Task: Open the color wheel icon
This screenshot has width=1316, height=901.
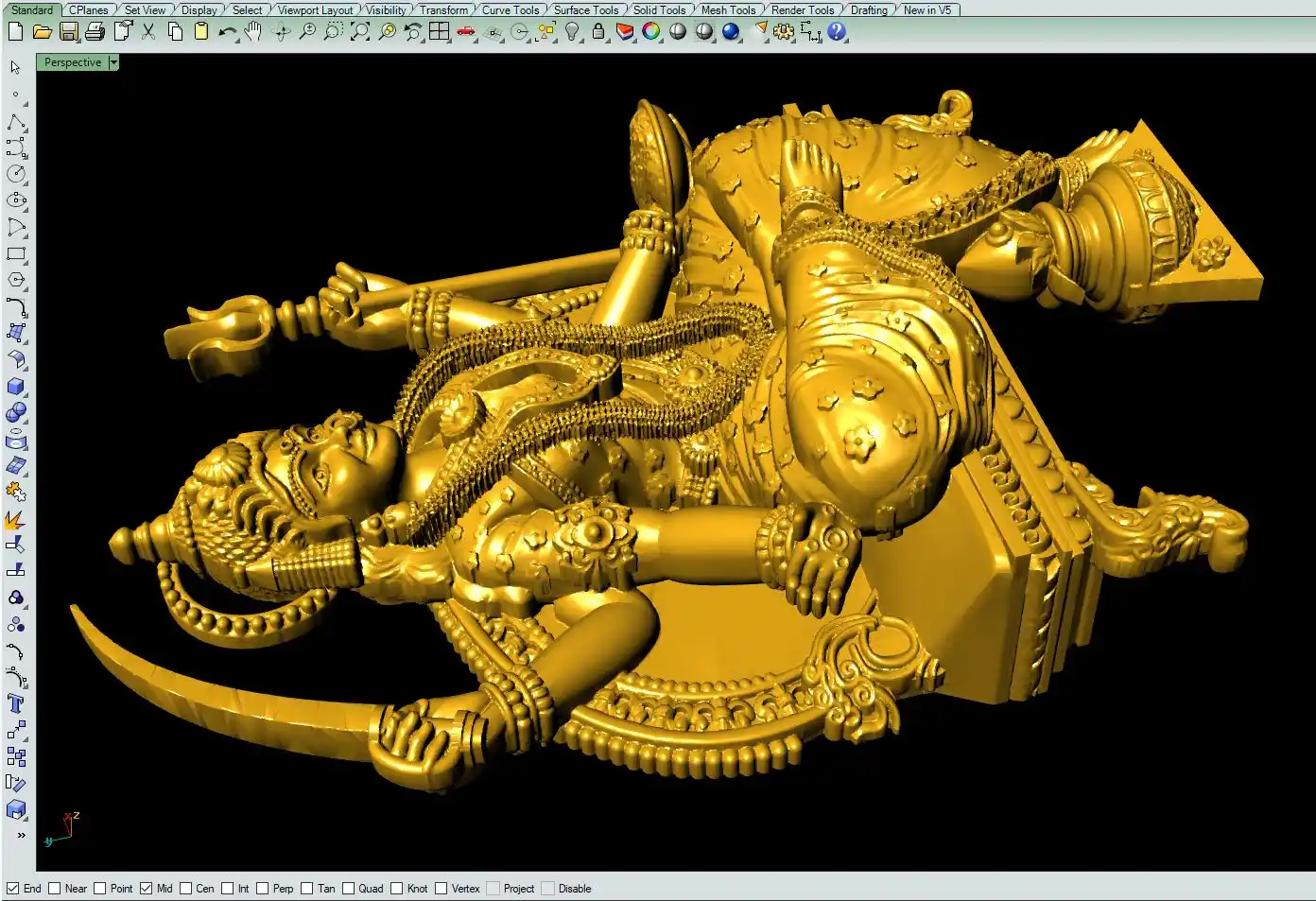Action: [651, 32]
